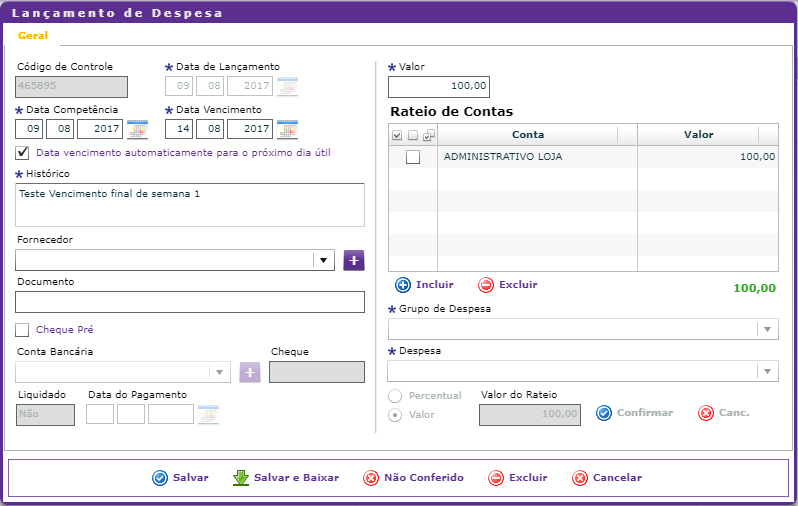Sort by the Conta column header
798x506 pixels.
[x=528, y=135]
